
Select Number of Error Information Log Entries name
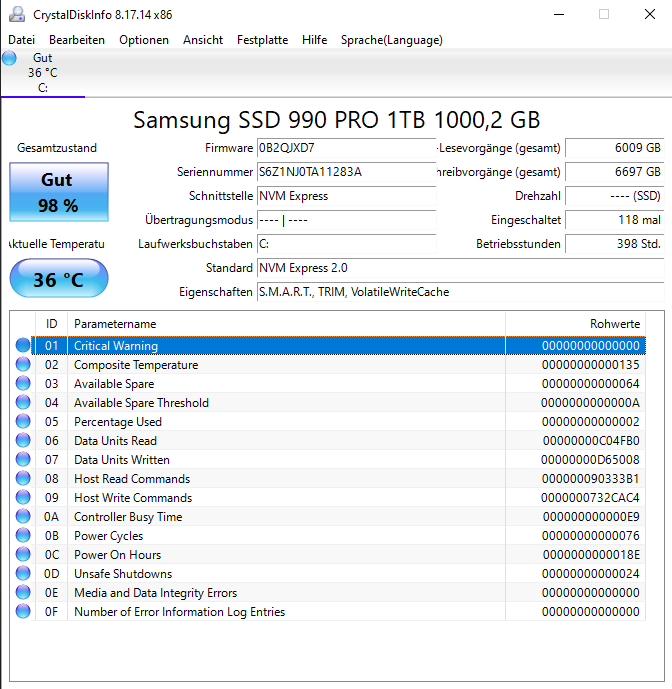coord(179,612)
